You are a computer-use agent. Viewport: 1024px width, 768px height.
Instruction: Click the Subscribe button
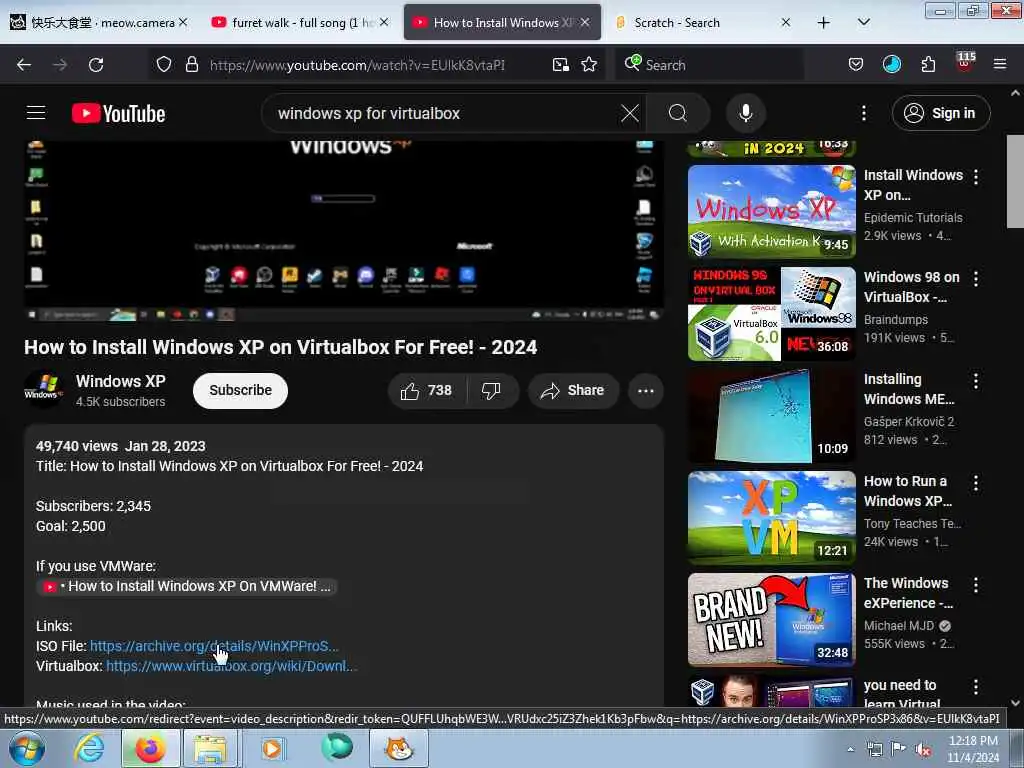(240, 391)
